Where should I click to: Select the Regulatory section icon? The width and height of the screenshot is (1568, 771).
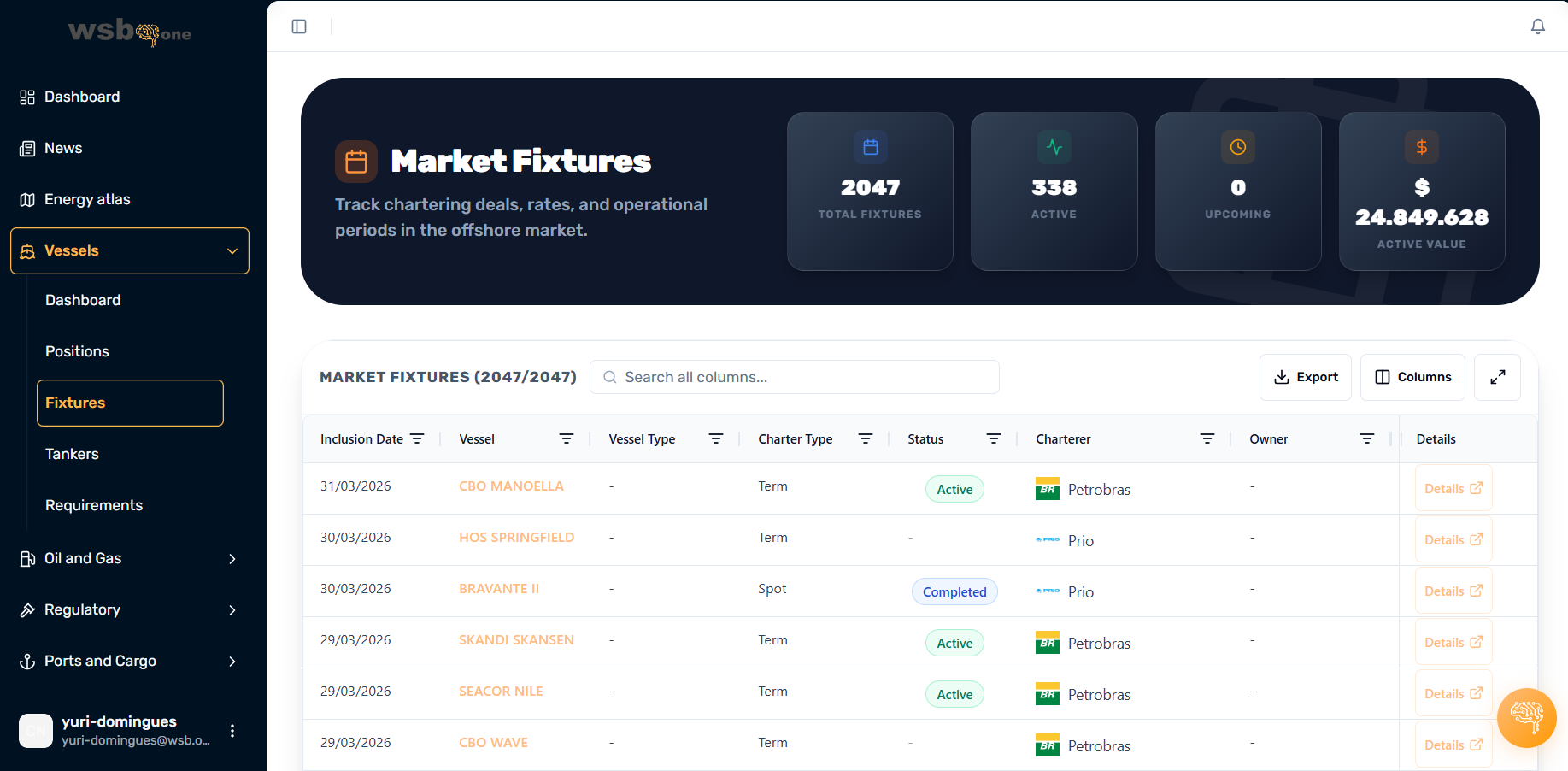point(26,609)
